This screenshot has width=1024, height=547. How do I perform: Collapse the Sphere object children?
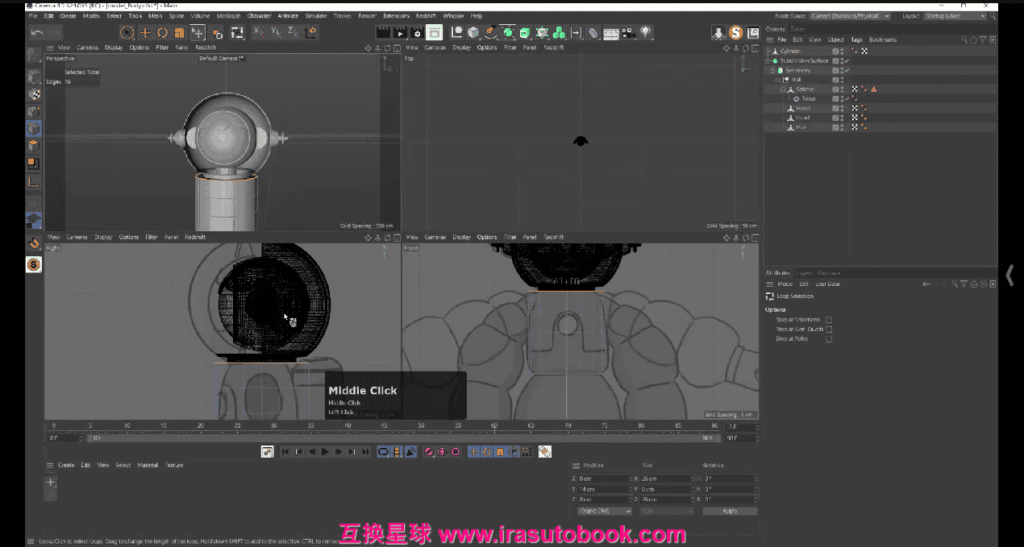coord(783,89)
